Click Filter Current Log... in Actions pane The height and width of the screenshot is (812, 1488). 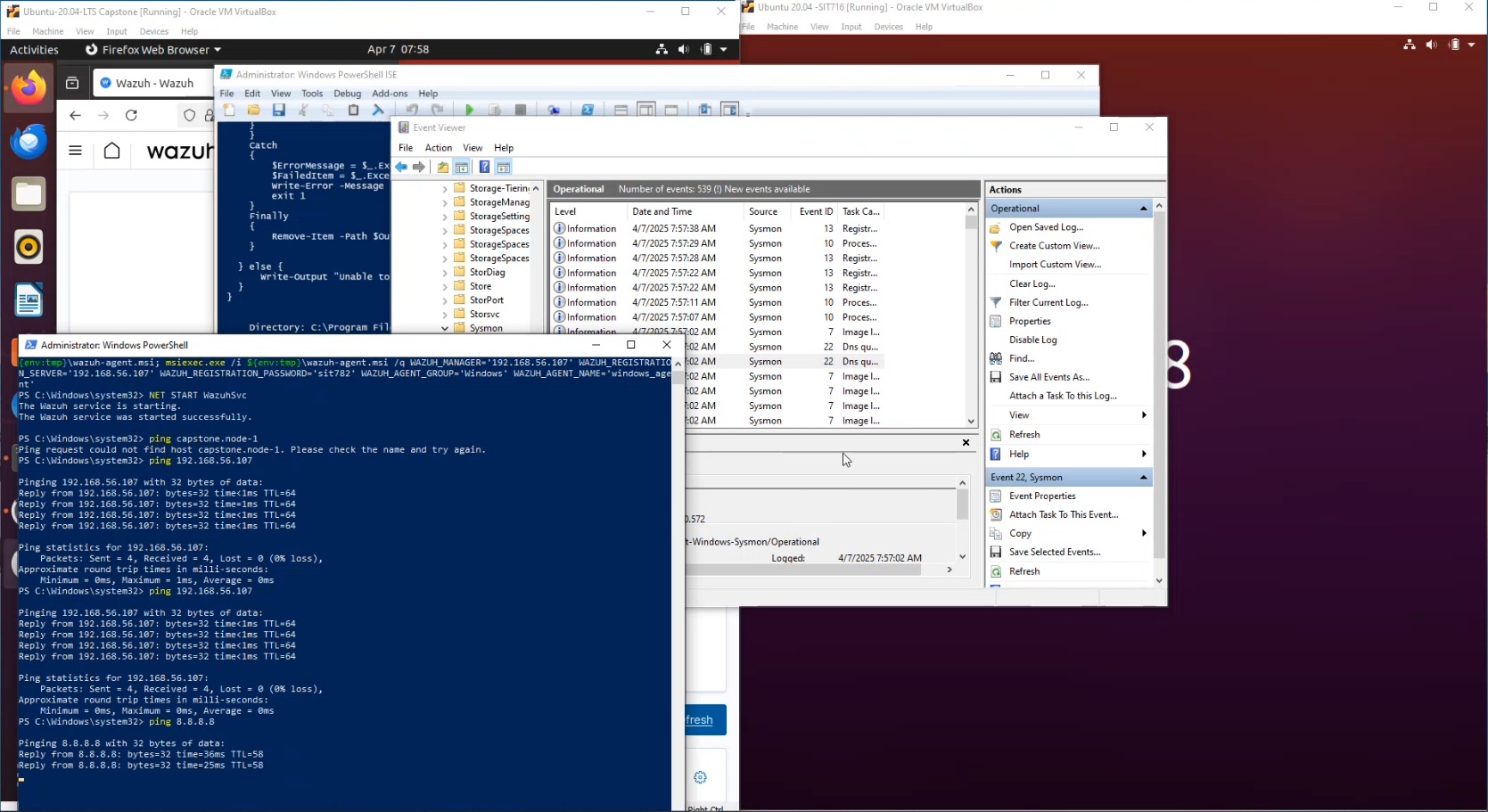click(1048, 303)
